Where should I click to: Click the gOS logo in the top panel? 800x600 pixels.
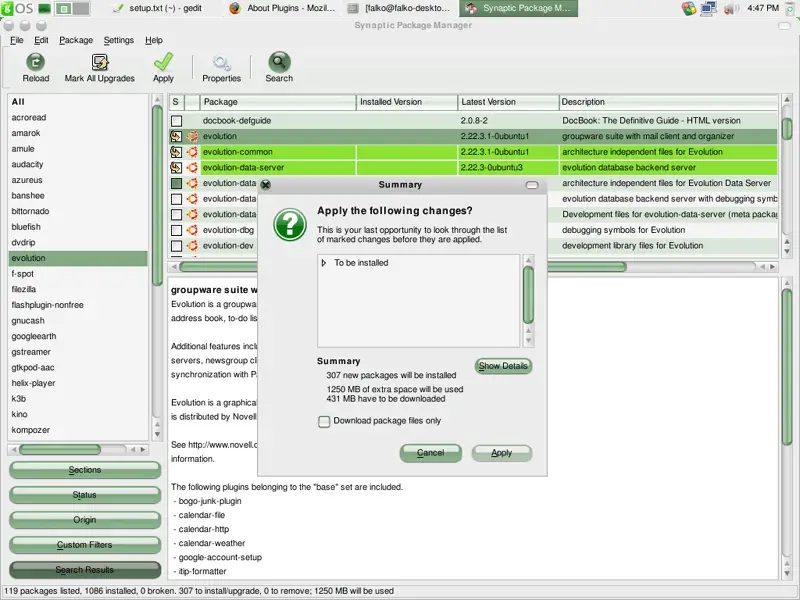coord(17,8)
